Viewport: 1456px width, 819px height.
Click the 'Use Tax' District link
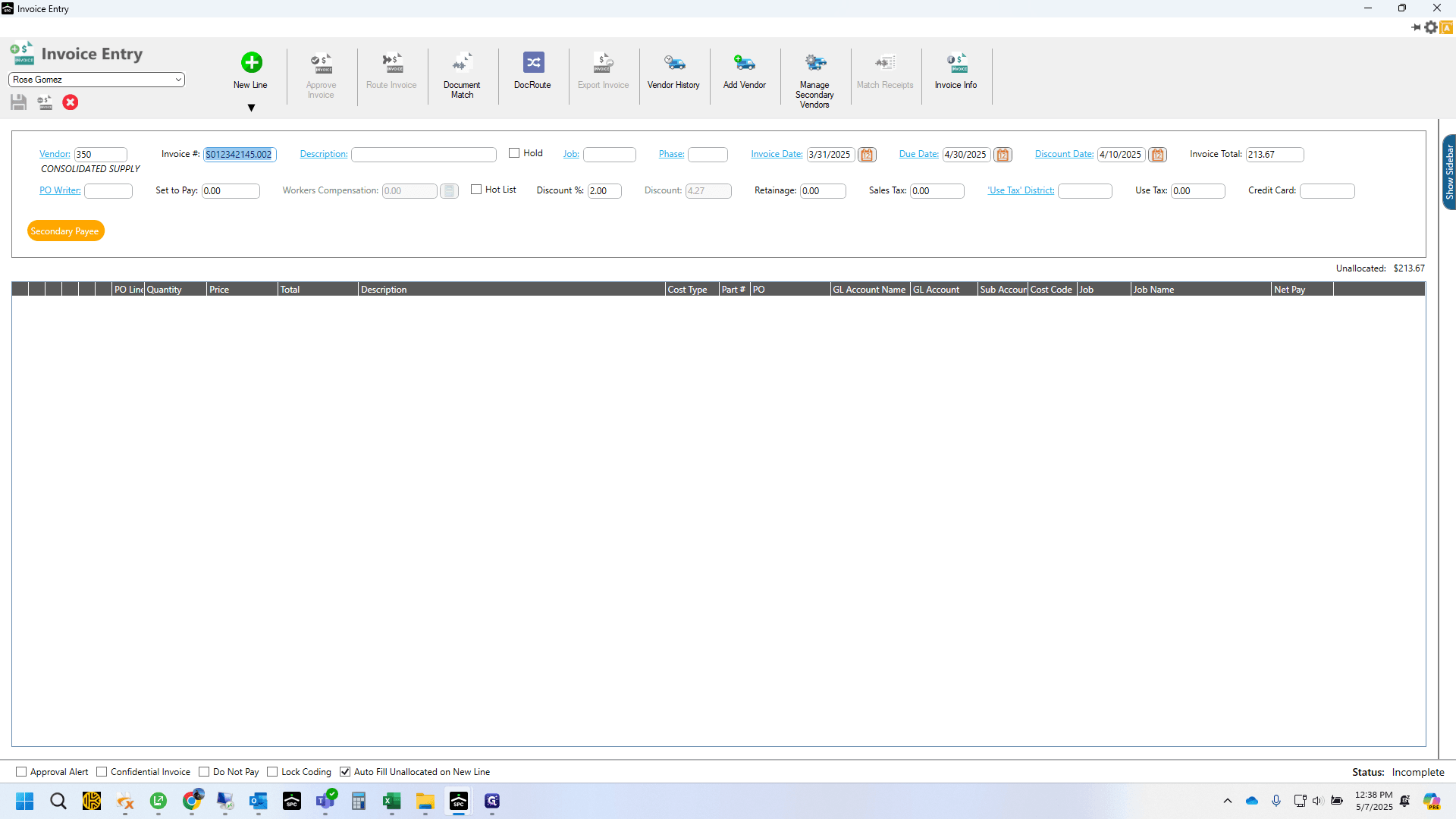pos(1021,190)
